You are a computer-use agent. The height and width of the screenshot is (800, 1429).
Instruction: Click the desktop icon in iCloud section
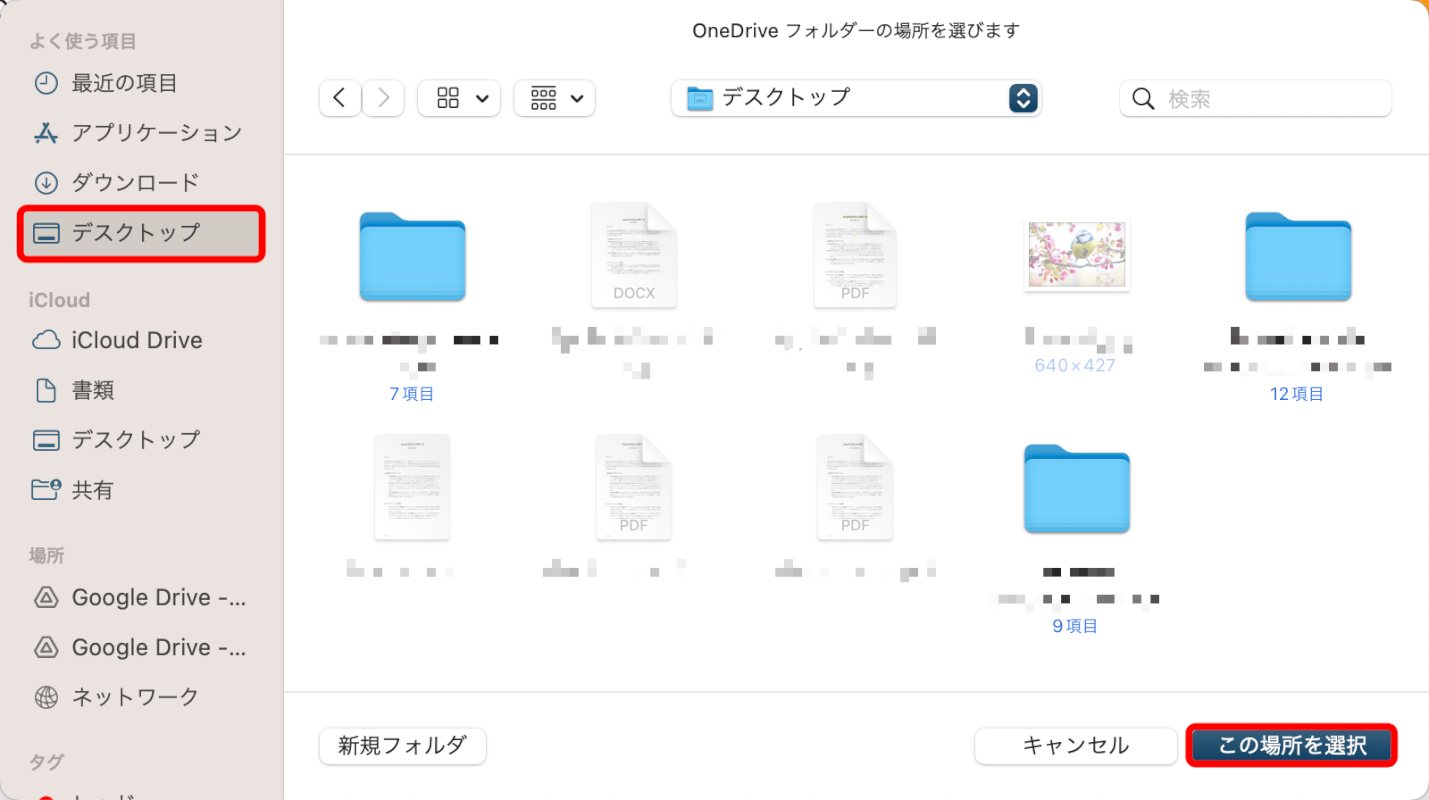tap(46, 440)
